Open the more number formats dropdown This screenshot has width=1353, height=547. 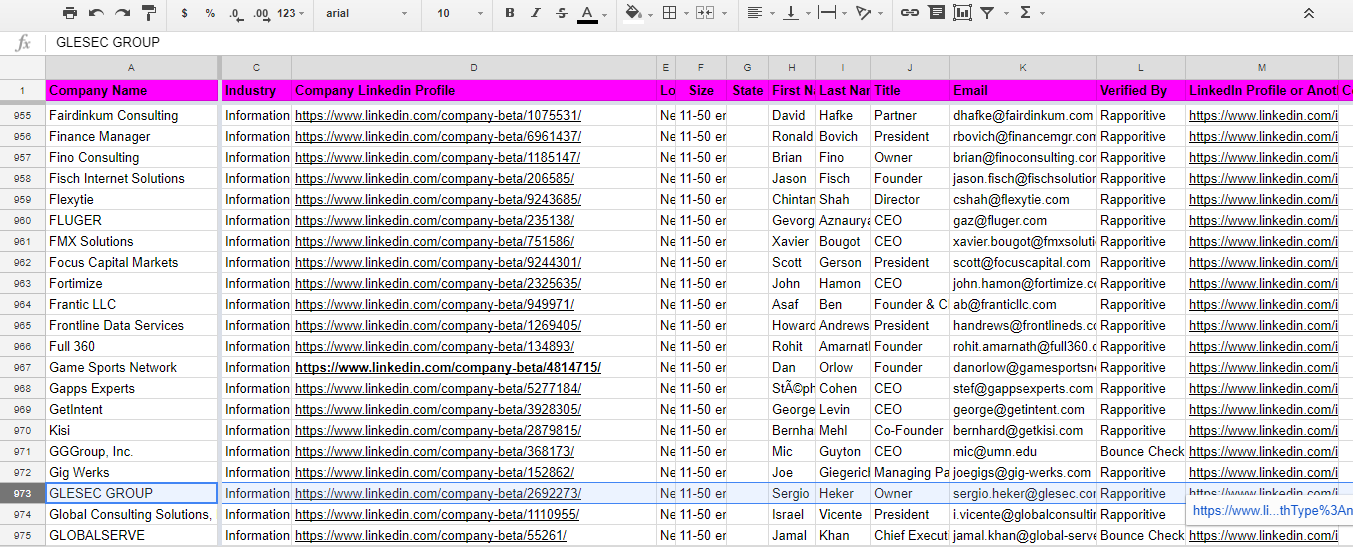[290, 13]
